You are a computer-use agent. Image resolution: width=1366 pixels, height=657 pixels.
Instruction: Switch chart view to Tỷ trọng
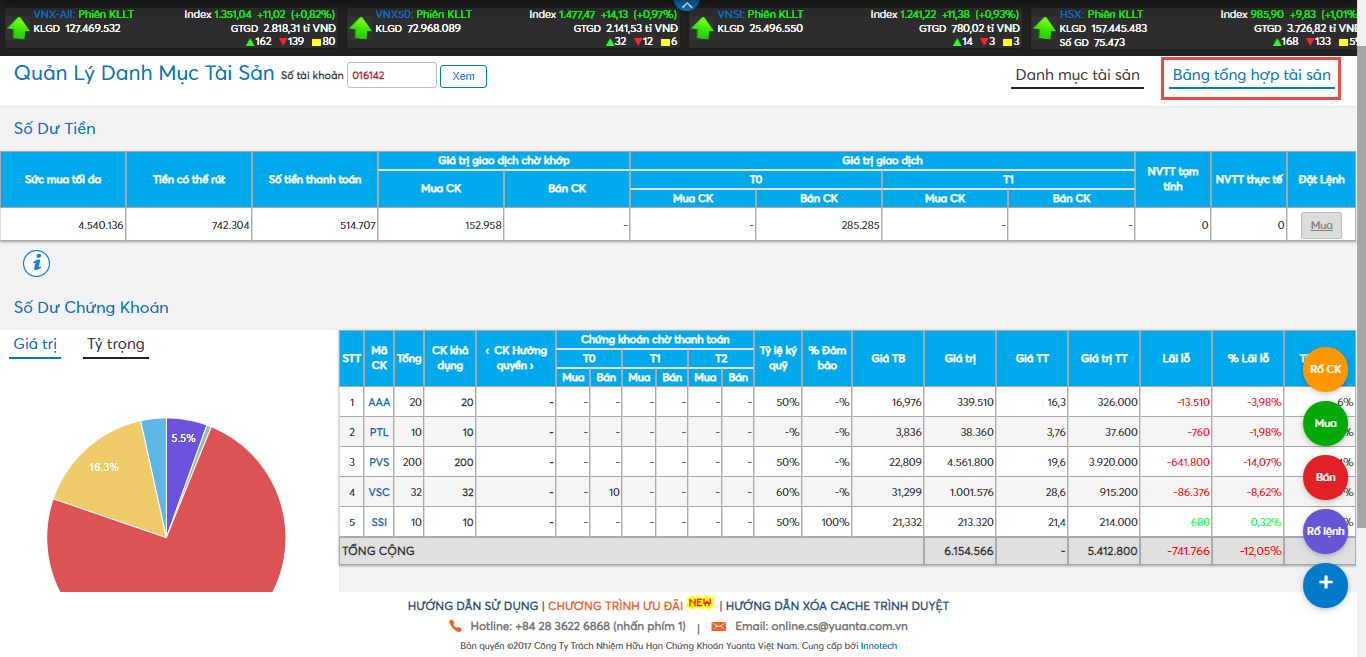[116, 344]
